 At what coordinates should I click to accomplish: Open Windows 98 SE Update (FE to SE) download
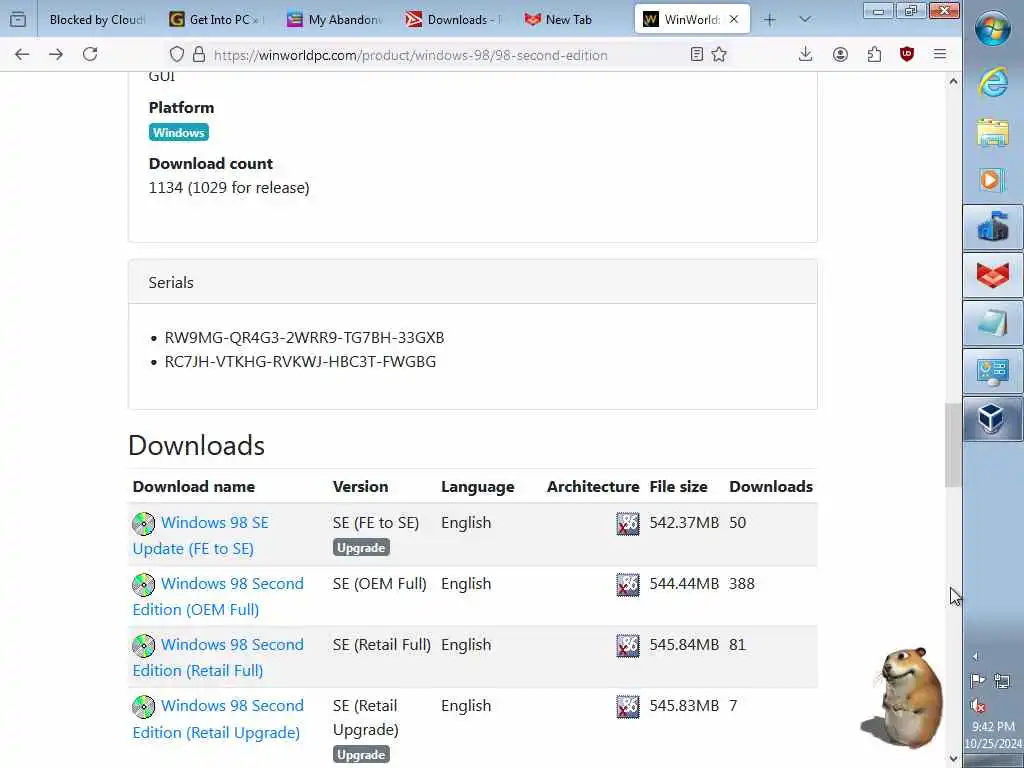tap(201, 536)
